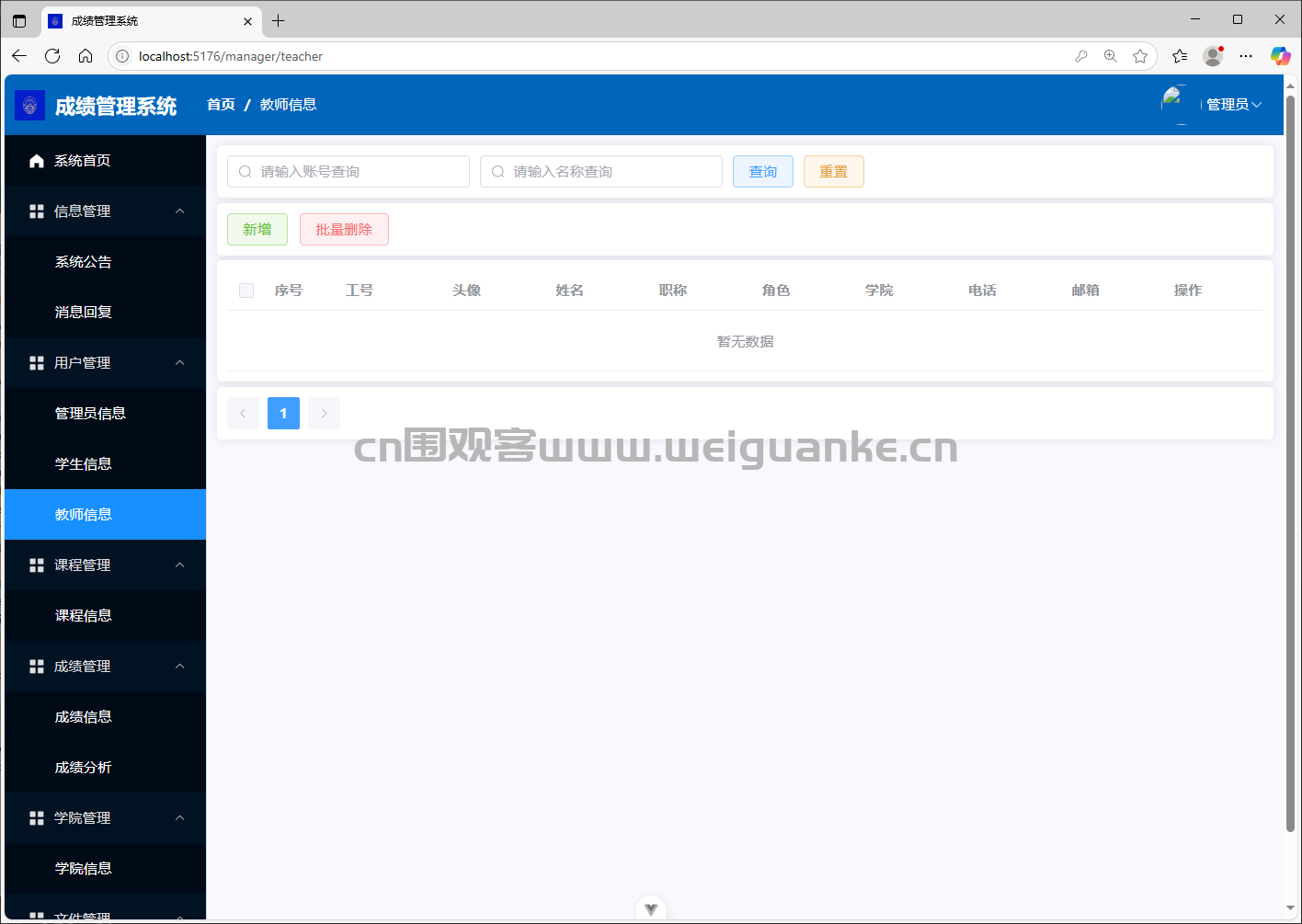Toggle the select-all checkbox in table header
The width and height of the screenshot is (1302, 924).
pos(246,291)
